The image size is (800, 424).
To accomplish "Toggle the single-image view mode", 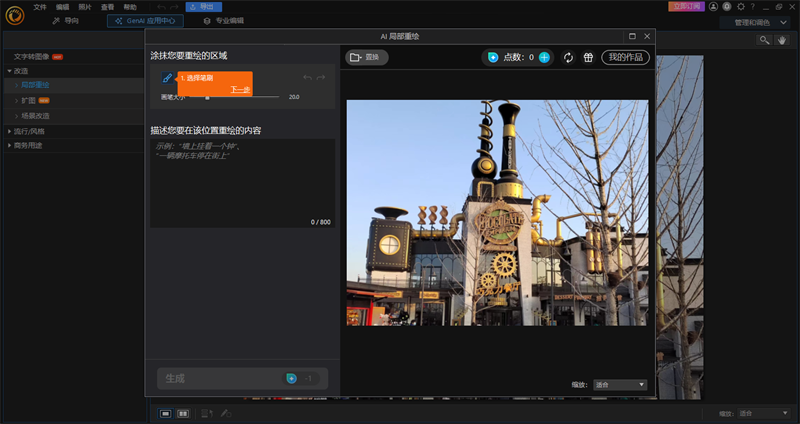I will coord(165,413).
